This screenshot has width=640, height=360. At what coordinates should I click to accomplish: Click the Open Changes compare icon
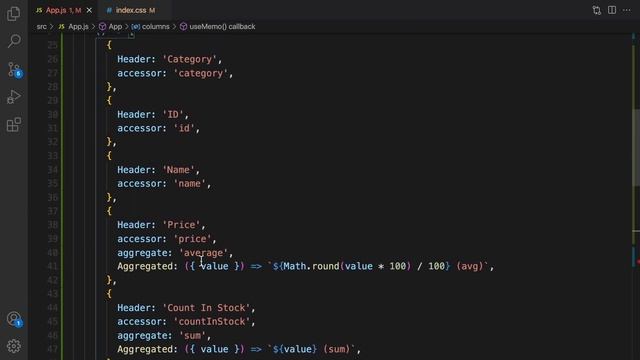click(x=596, y=10)
